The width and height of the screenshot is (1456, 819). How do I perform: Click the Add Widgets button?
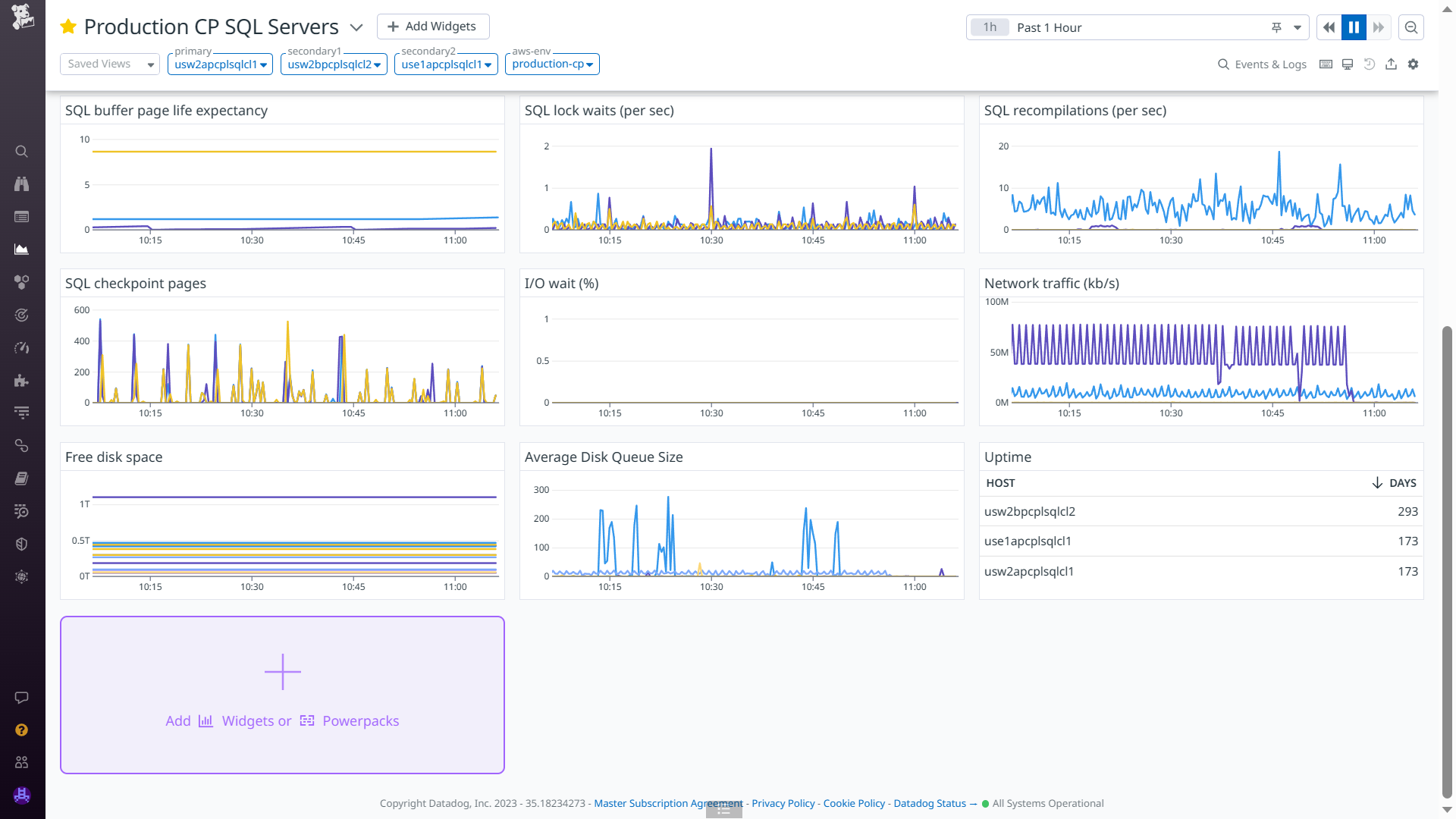433,27
